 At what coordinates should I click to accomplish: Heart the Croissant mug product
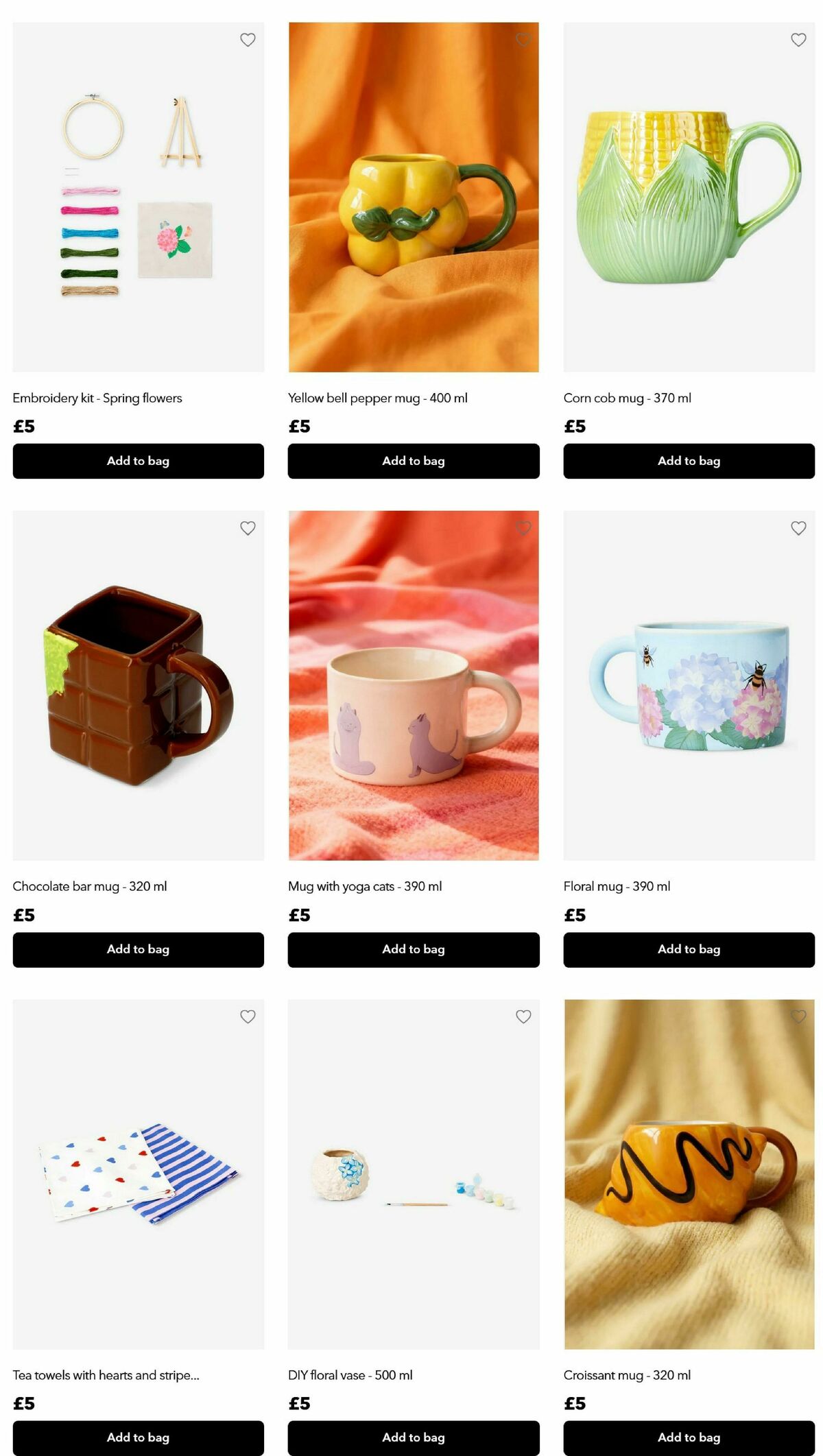pos(798,1016)
